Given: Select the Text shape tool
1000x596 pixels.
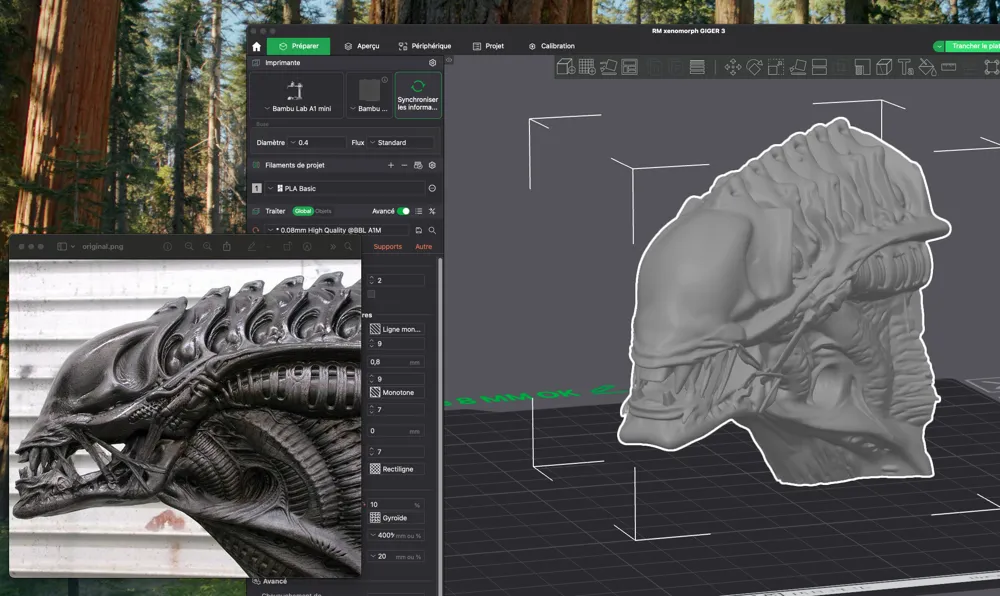Looking at the screenshot, I should click(x=906, y=67).
